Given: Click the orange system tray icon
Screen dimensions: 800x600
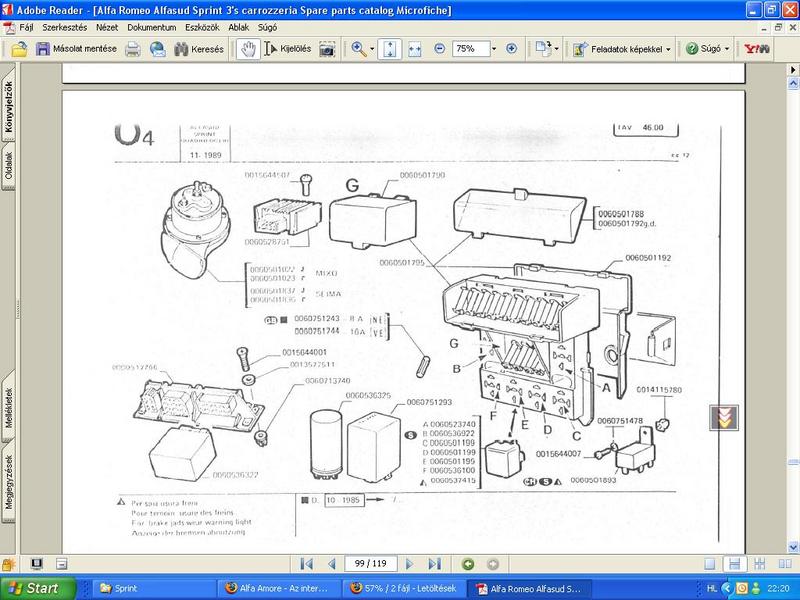Looking at the screenshot, I should (742, 588).
